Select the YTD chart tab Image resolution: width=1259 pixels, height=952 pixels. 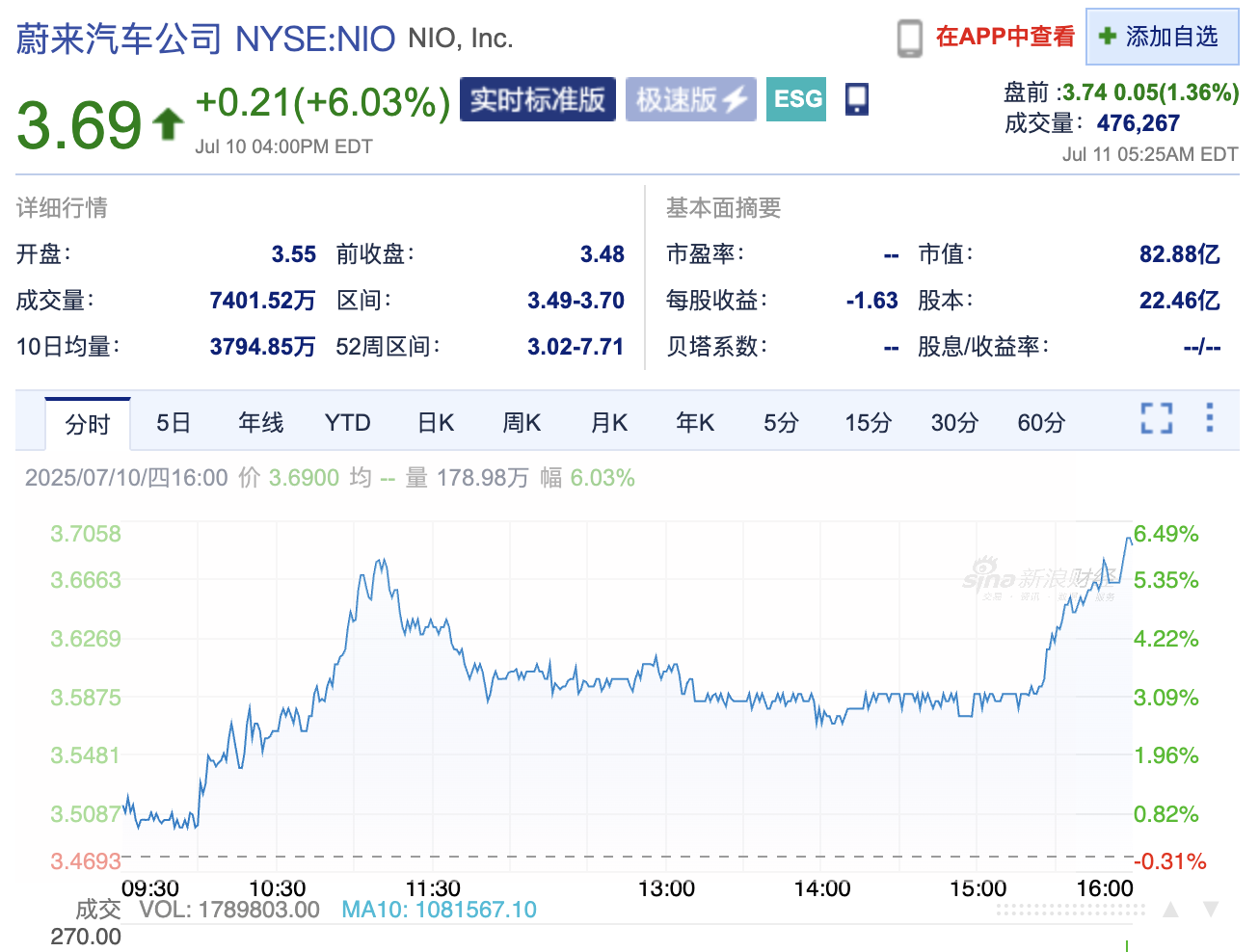tap(348, 423)
